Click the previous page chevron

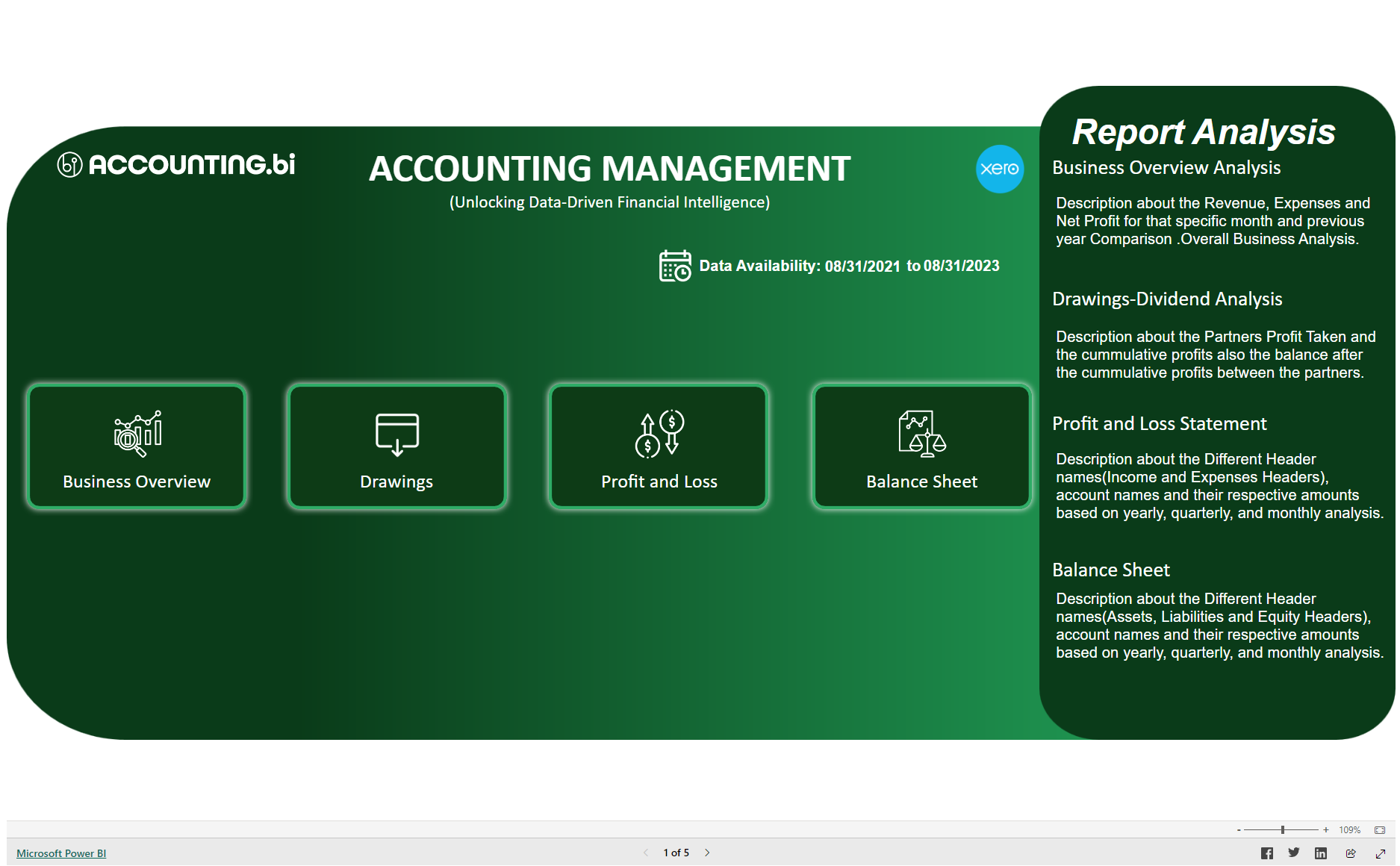pyautogui.click(x=645, y=852)
